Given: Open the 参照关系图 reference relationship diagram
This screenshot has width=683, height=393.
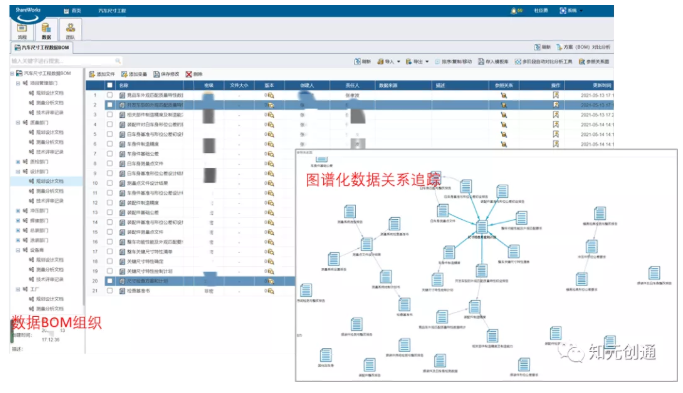Looking at the screenshot, I should pos(594,61).
